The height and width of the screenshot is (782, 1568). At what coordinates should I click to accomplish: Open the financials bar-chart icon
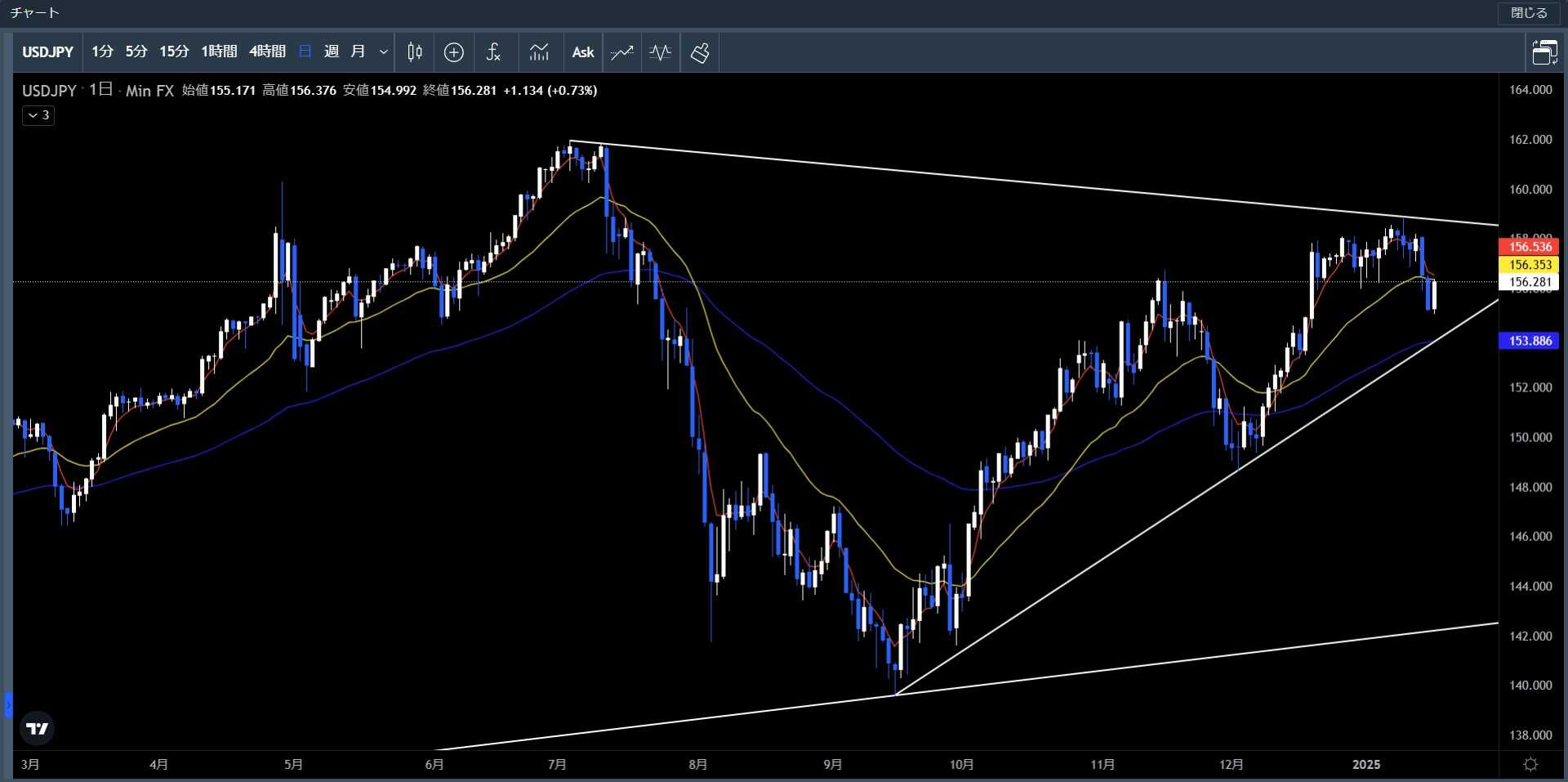coord(539,52)
